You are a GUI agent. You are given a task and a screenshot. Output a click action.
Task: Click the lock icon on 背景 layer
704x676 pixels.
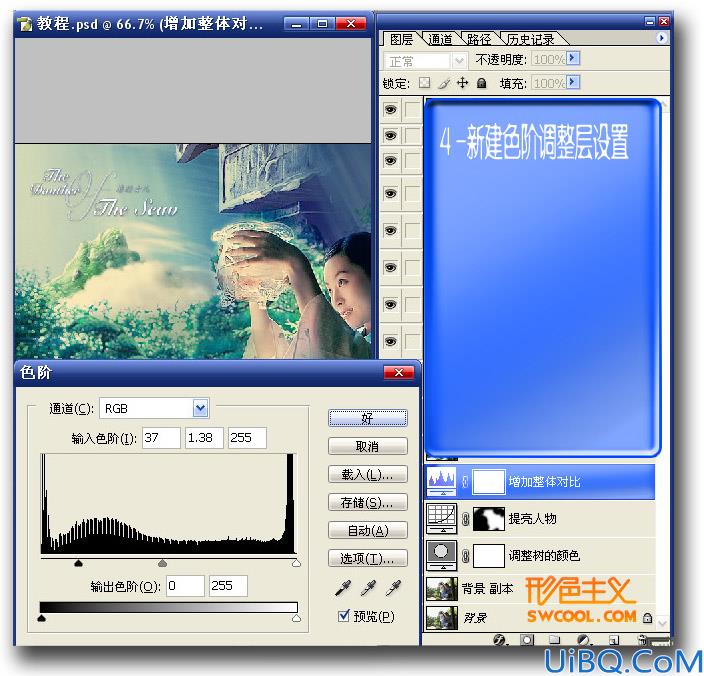pyautogui.click(x=647, y=618)
